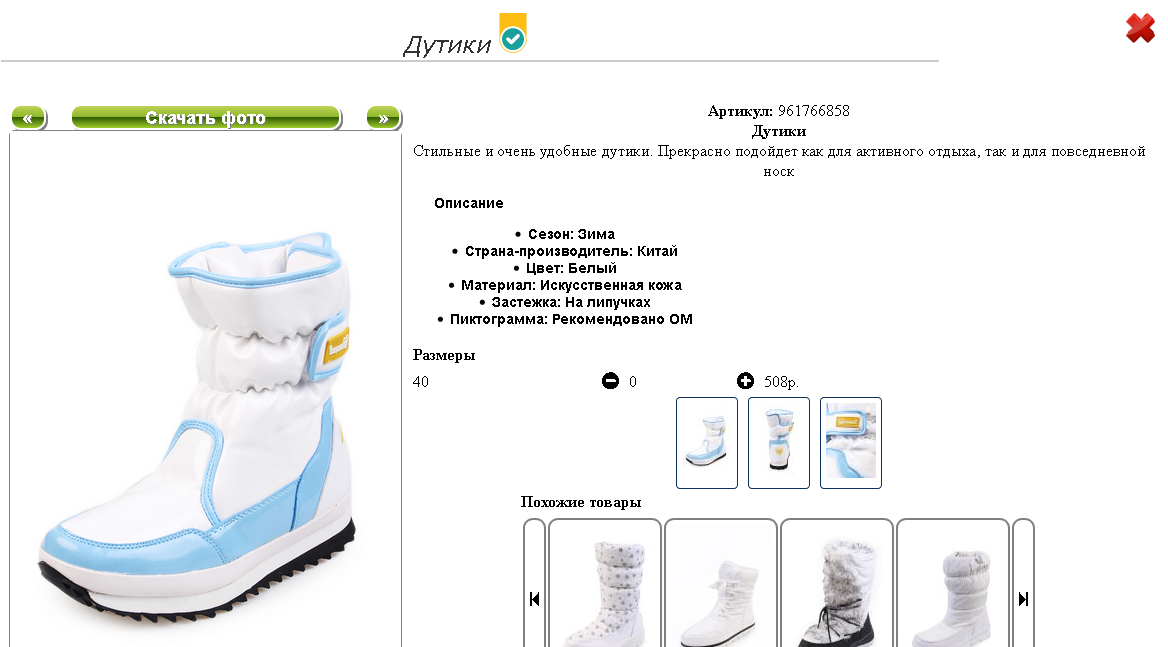Open similar product fur boot with black sole
Screen dimensions: 1168x647
pyautogui.click(x=837, y=584)
